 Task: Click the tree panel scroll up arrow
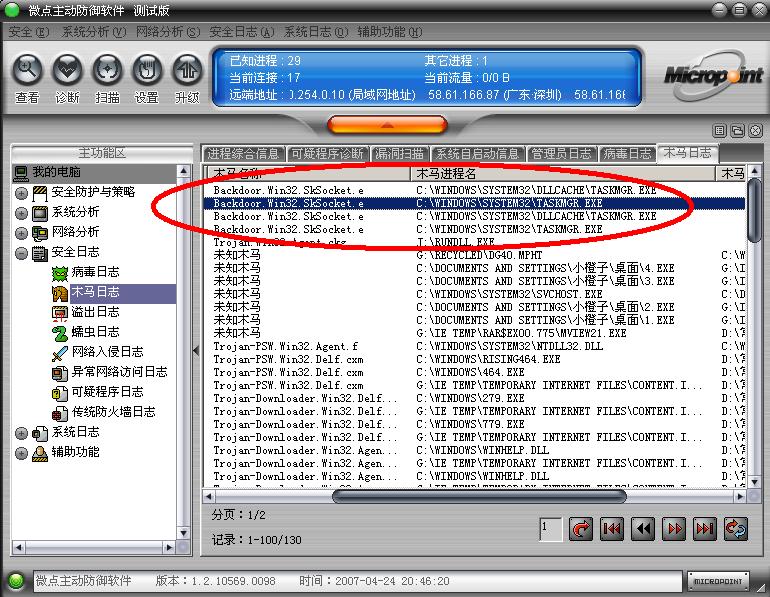(183, 171)
